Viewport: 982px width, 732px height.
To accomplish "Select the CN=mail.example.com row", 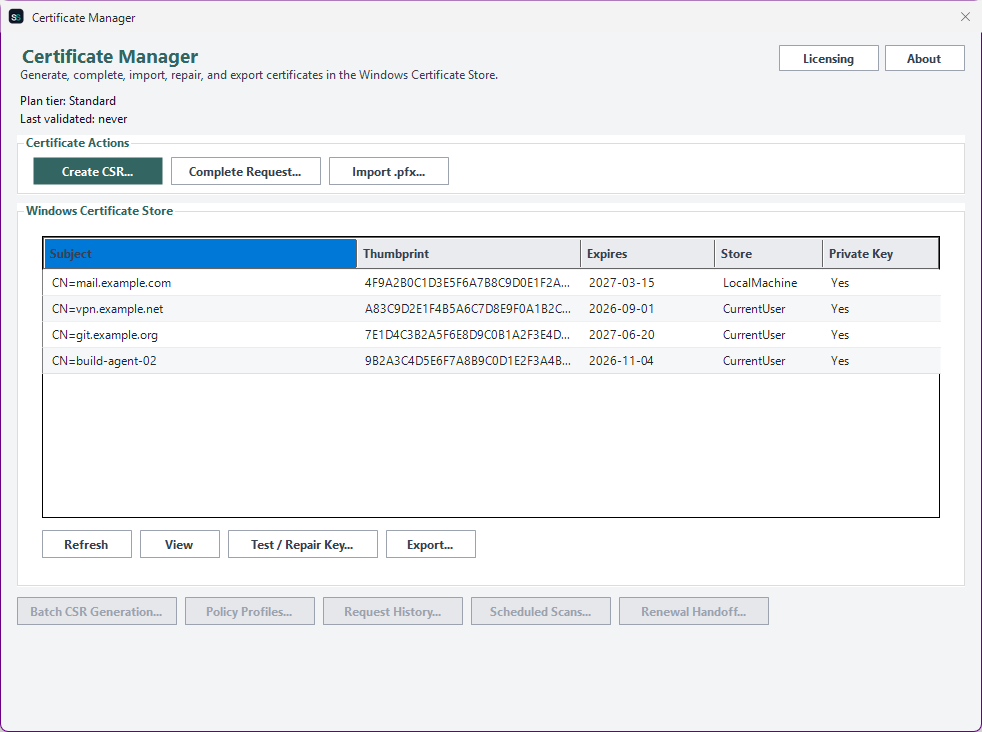I will pos(492,282).
